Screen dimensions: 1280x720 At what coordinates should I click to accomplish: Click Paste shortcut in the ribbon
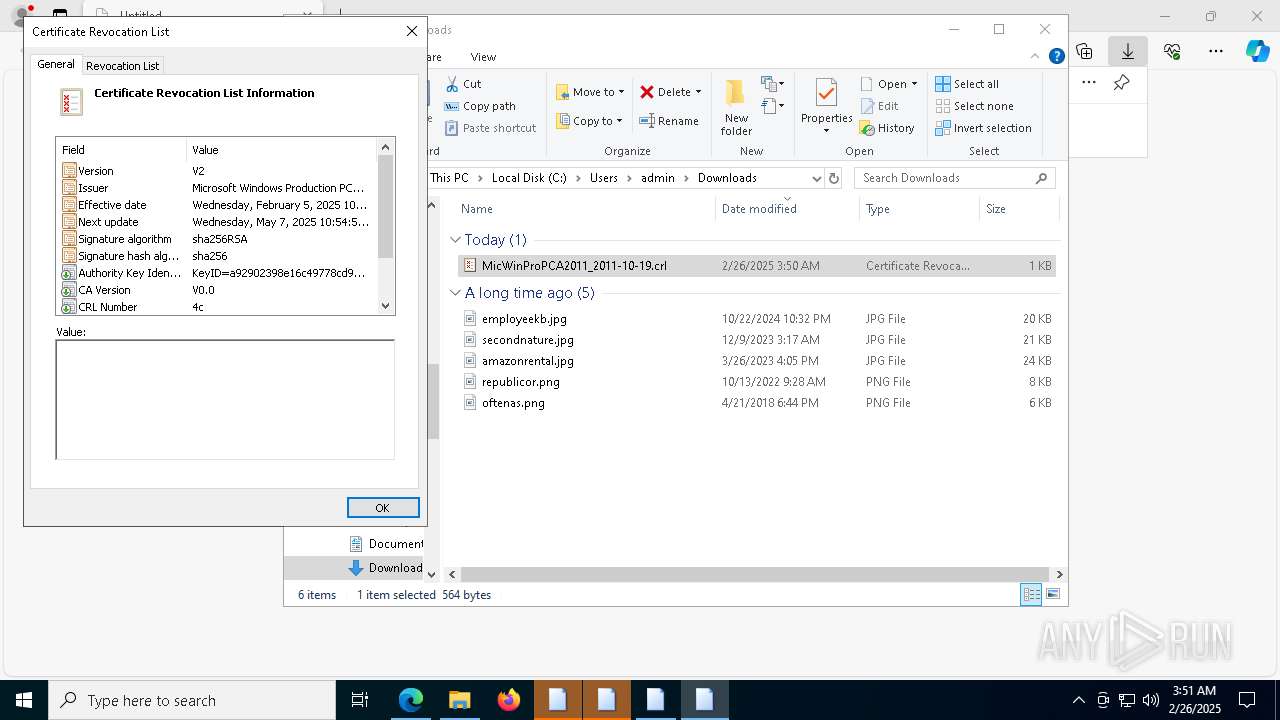pyautogui.click(x=490, y=128)
